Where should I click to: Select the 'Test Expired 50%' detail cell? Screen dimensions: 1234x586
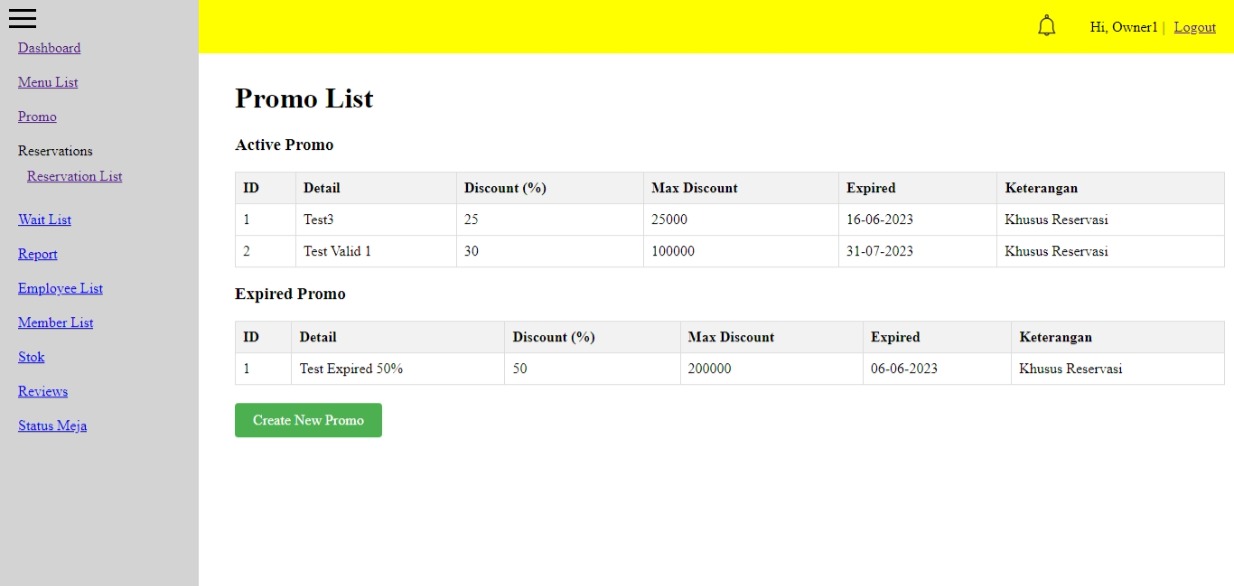pyautogui.click(x=398, y=369)
